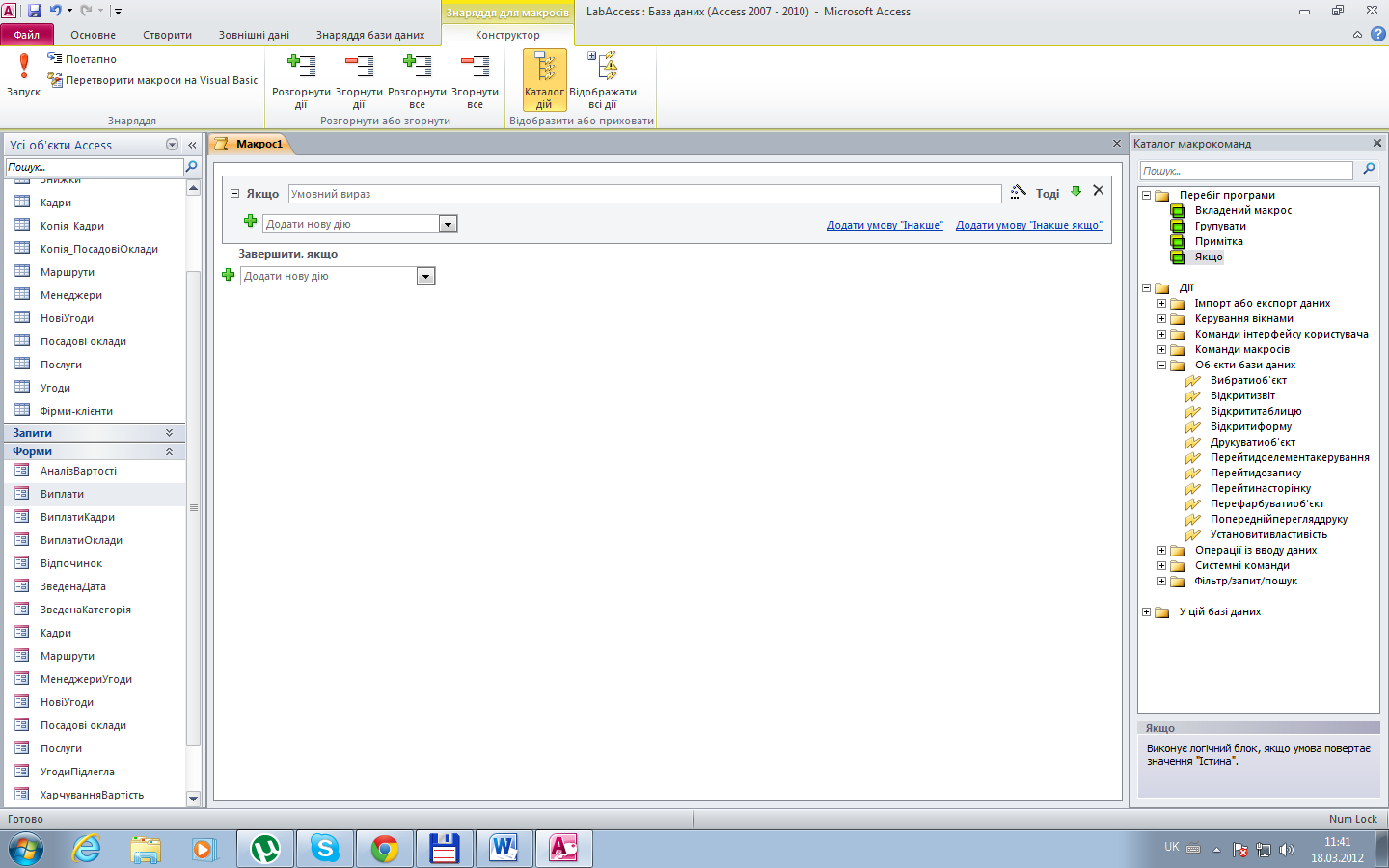Select the Виплати form
1389x868 pixels.
pos(94,494)
